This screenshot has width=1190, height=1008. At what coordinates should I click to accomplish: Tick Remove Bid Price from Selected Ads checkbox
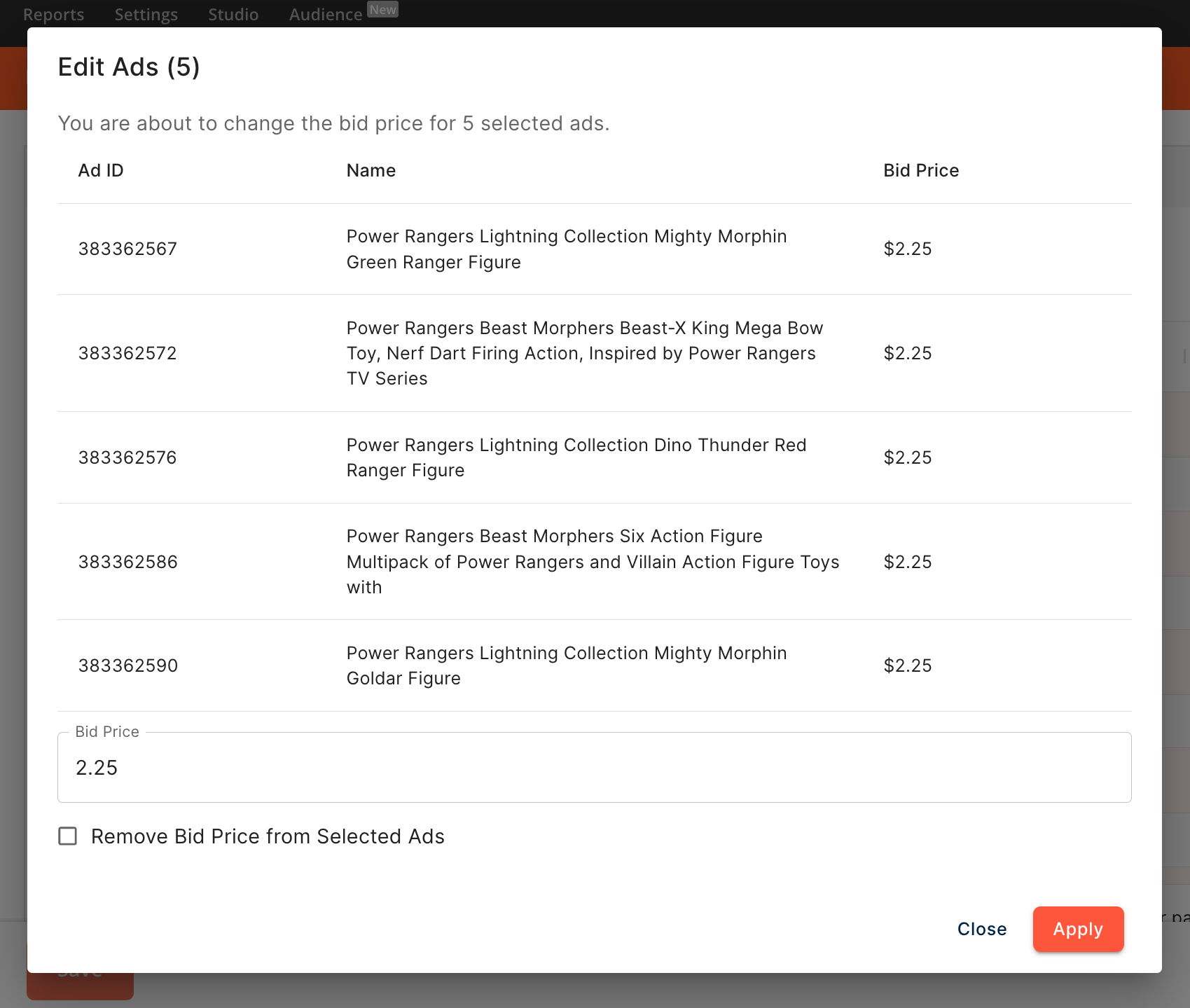click(x=68, y=836)
